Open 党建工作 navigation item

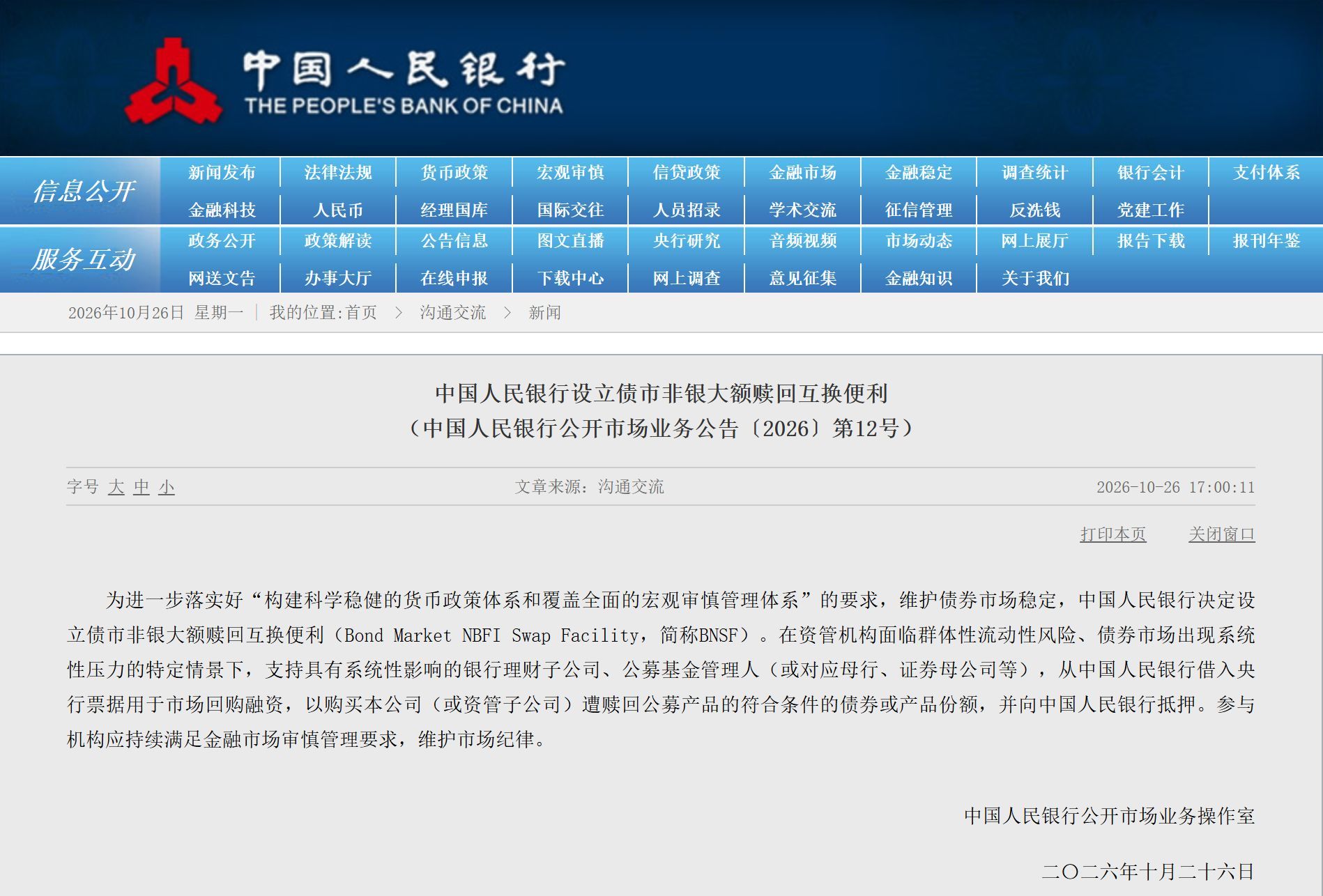tap(1151, 210)
